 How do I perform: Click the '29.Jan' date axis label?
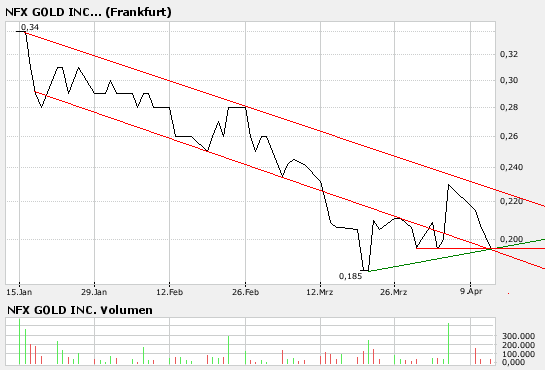click(x=94, y=292)
